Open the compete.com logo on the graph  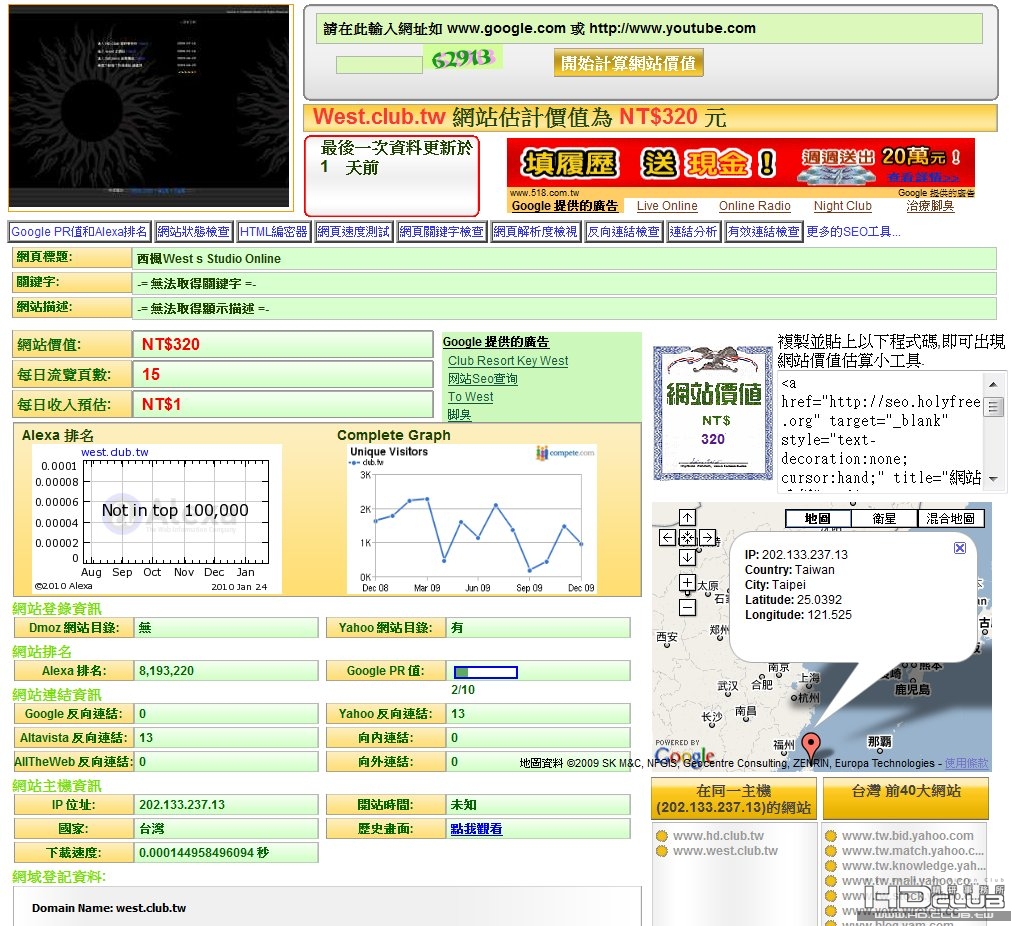point(565,453)
